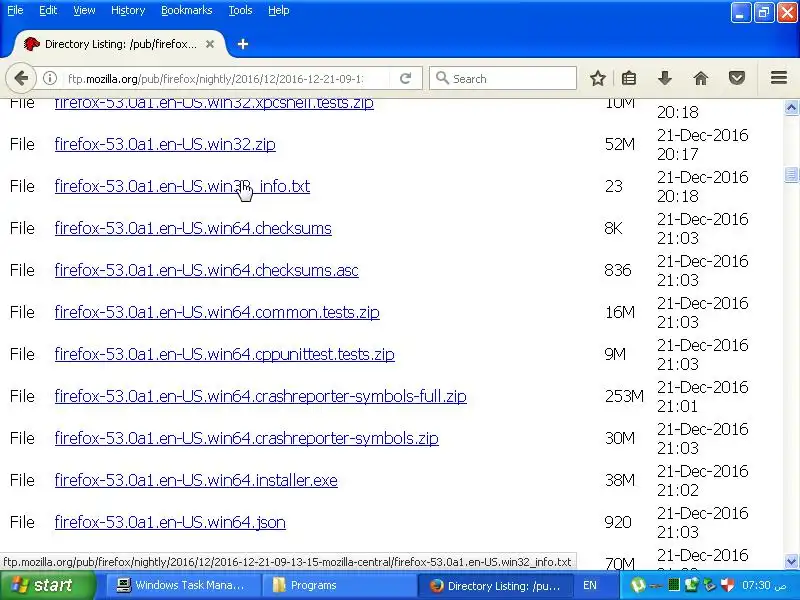Download win64.common.tests.zip
The width and height of the screenshot is (800, 600).
(217, 312)
